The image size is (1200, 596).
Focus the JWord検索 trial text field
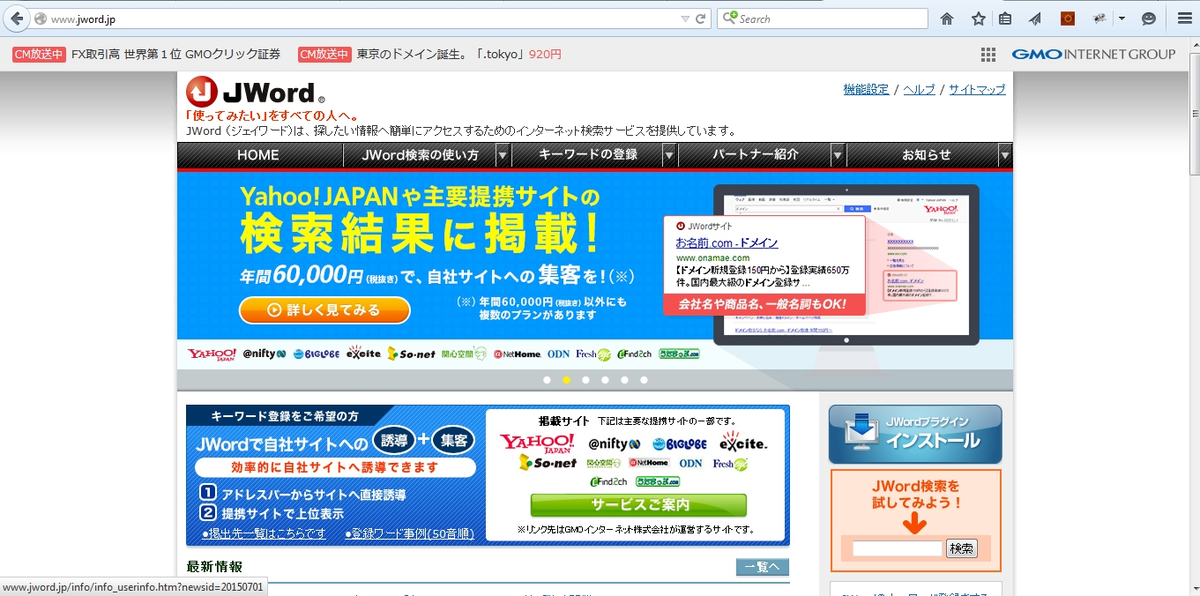897,548
